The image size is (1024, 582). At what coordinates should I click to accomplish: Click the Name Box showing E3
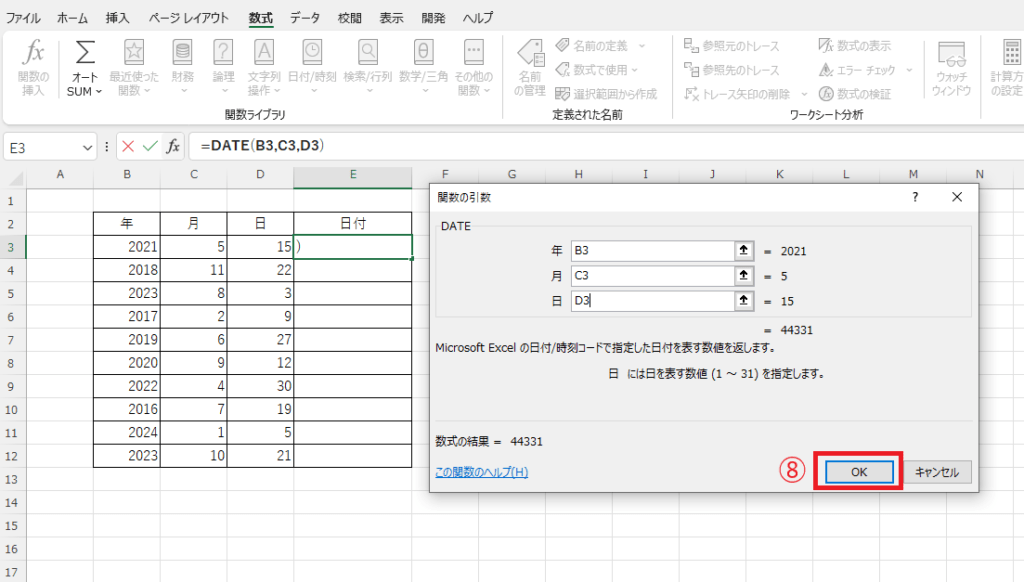(x=42, y=148)
